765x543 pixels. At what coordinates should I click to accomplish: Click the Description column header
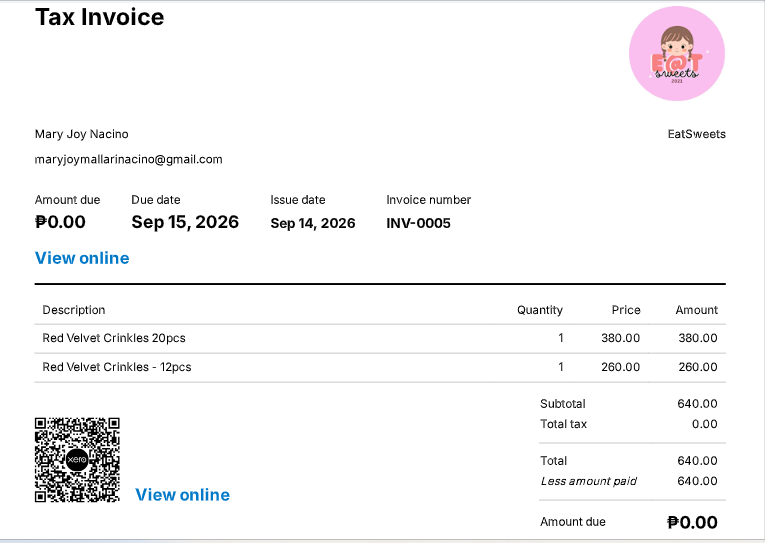pos(74,310)
